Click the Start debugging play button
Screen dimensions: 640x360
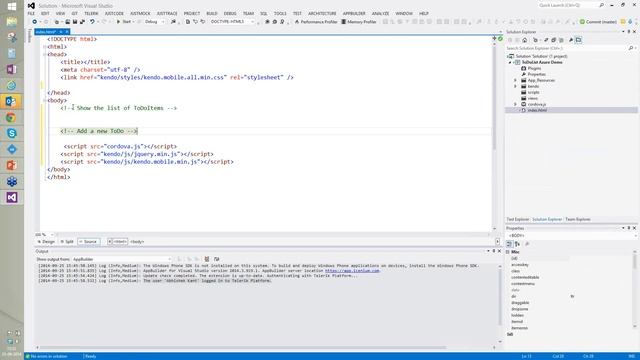pyautogui.click(x=118, y=22)
